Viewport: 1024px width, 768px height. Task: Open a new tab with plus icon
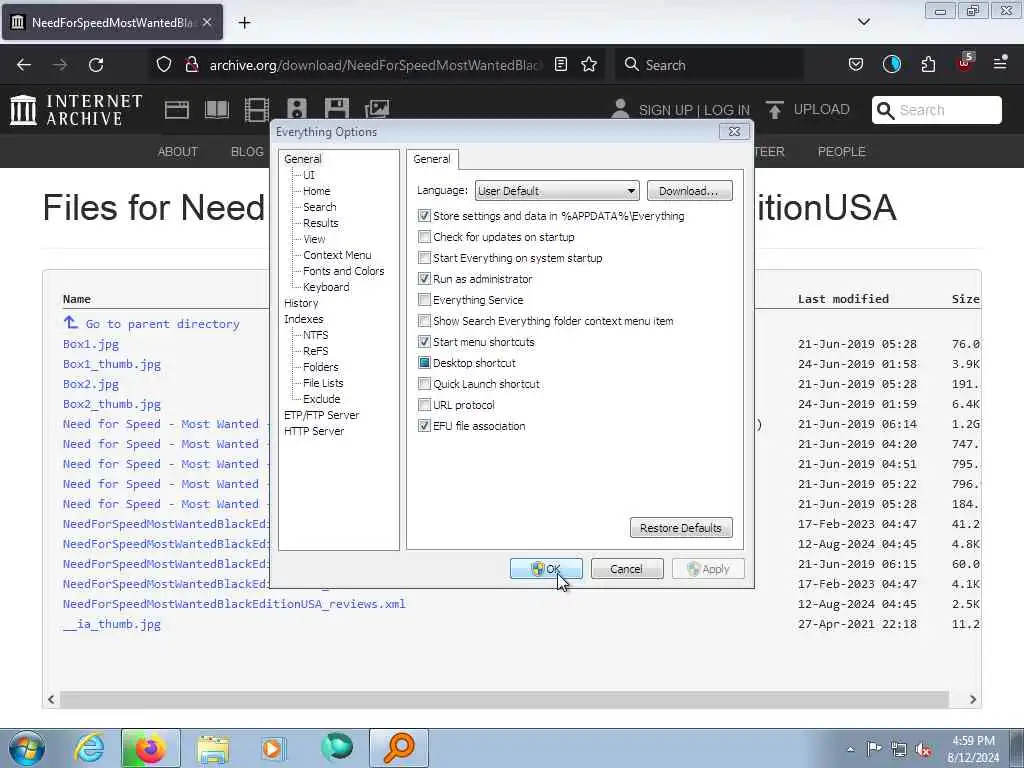[x=244, y=23]
